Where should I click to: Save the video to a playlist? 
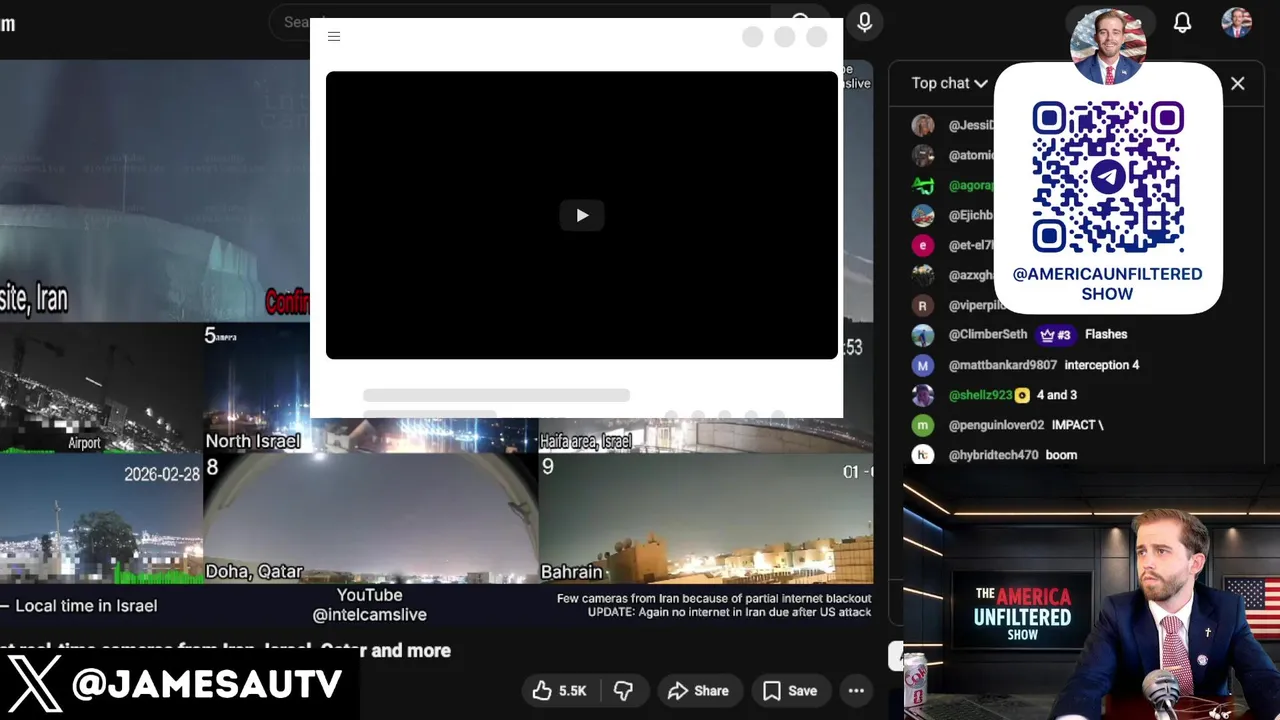[x=790, y=691]
